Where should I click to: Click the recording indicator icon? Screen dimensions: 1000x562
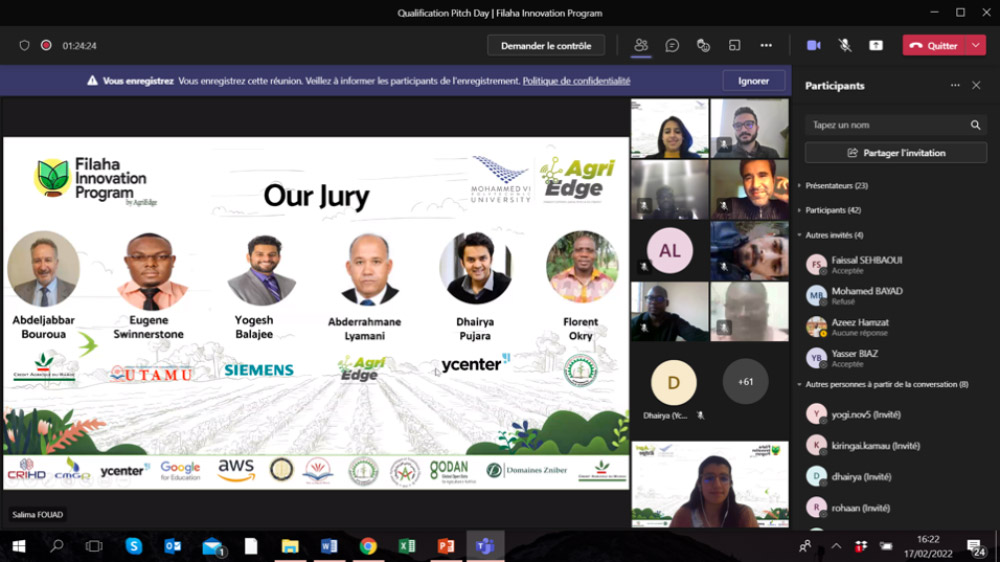46,45
